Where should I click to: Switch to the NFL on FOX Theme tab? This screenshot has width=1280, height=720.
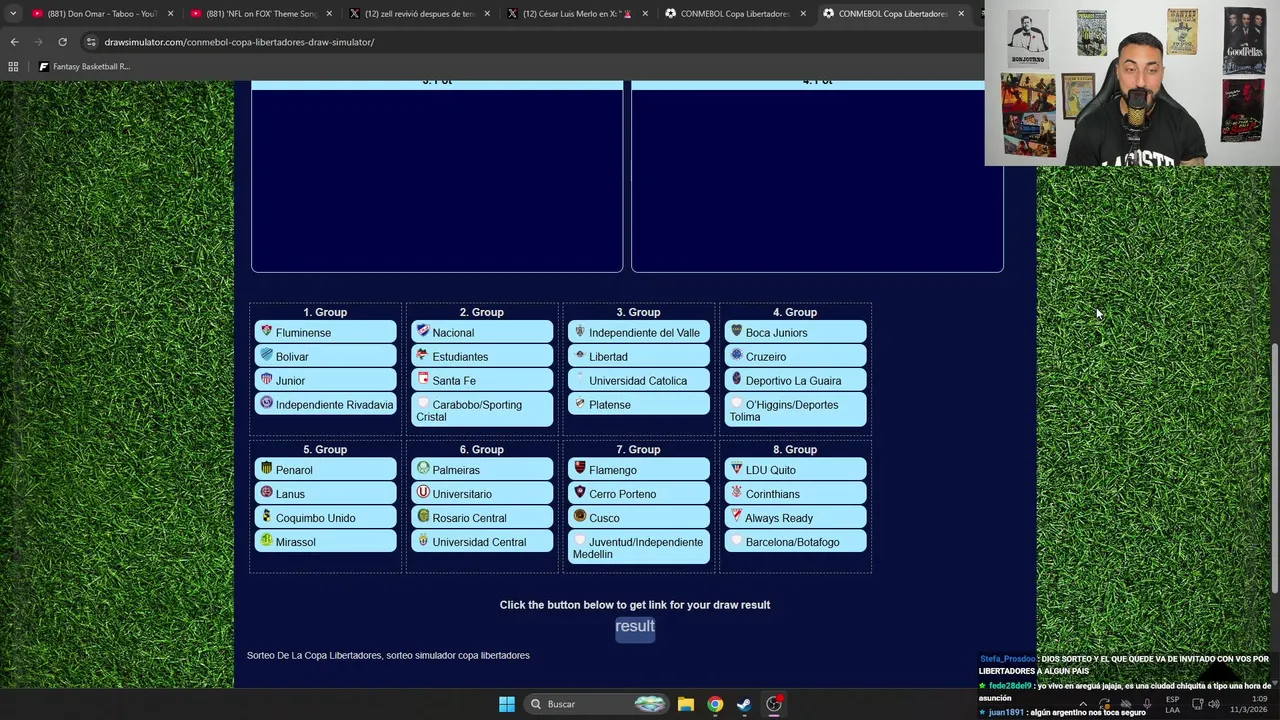click(260, 14)
